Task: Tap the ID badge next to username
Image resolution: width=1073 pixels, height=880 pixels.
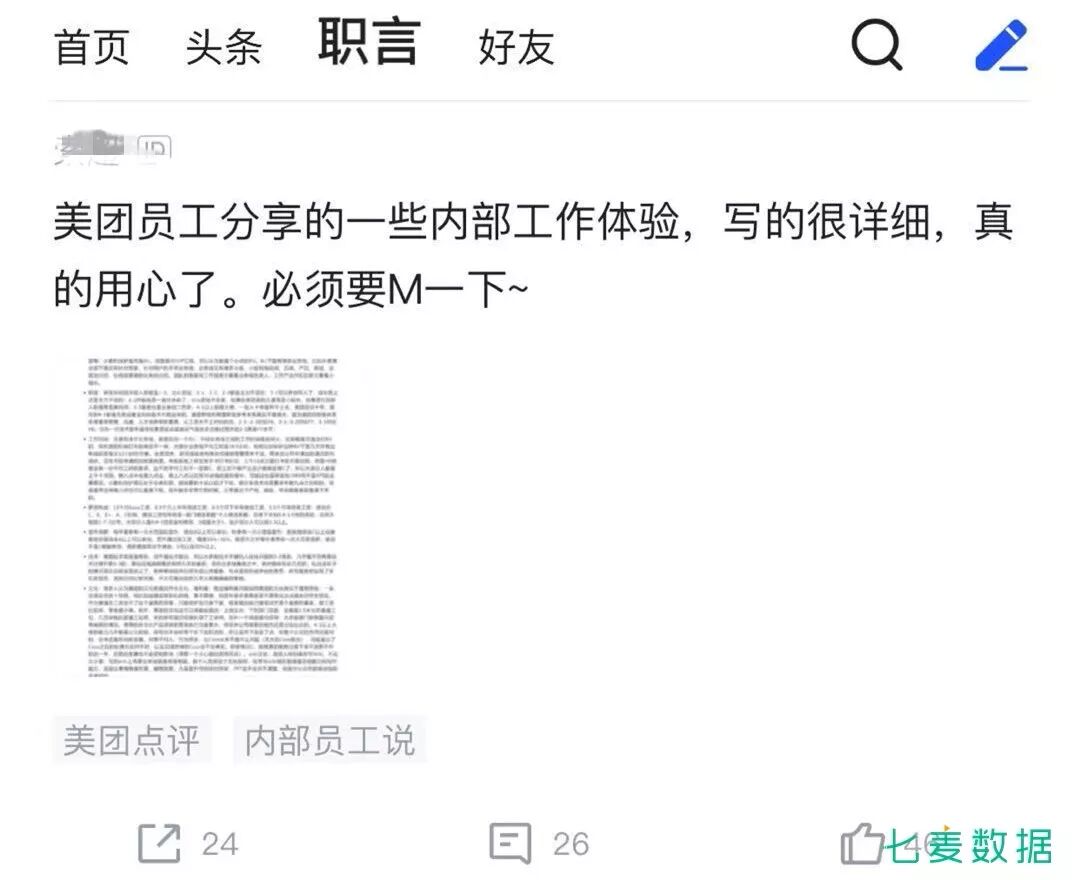Action: (x=155, y=147)
